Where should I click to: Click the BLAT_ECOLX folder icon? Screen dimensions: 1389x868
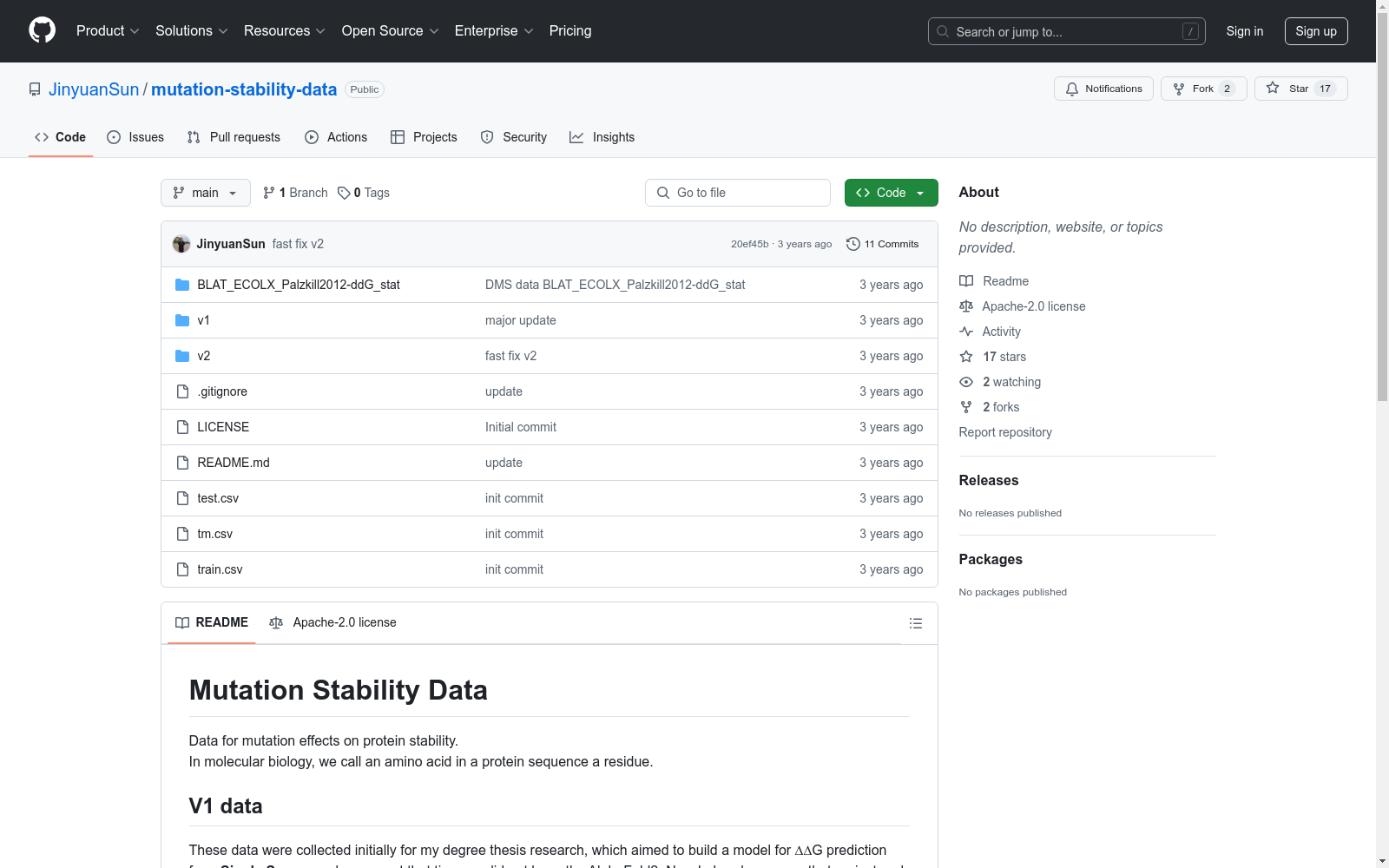[182, 285]
